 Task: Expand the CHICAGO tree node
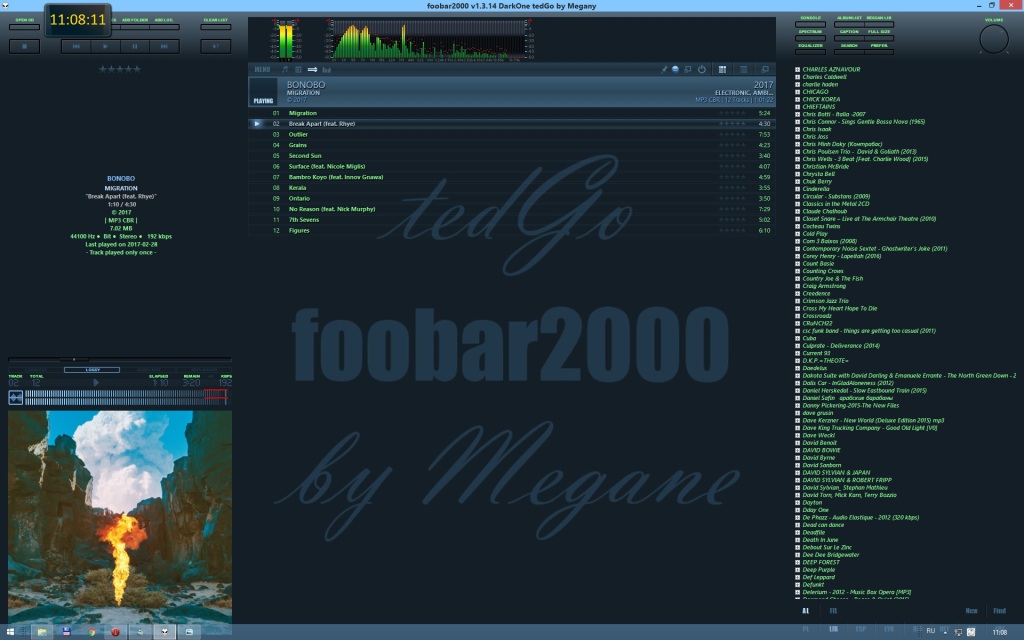click(797, 92)
